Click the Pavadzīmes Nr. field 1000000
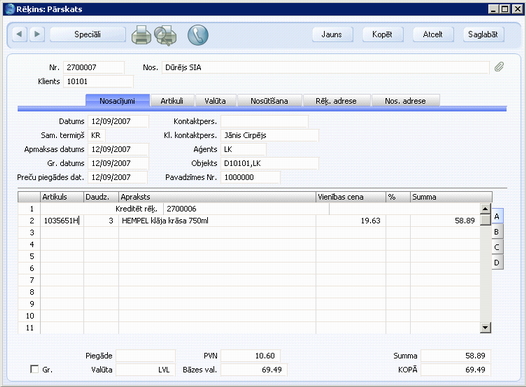Screen dimensions: 526x387 coord(251,177)
